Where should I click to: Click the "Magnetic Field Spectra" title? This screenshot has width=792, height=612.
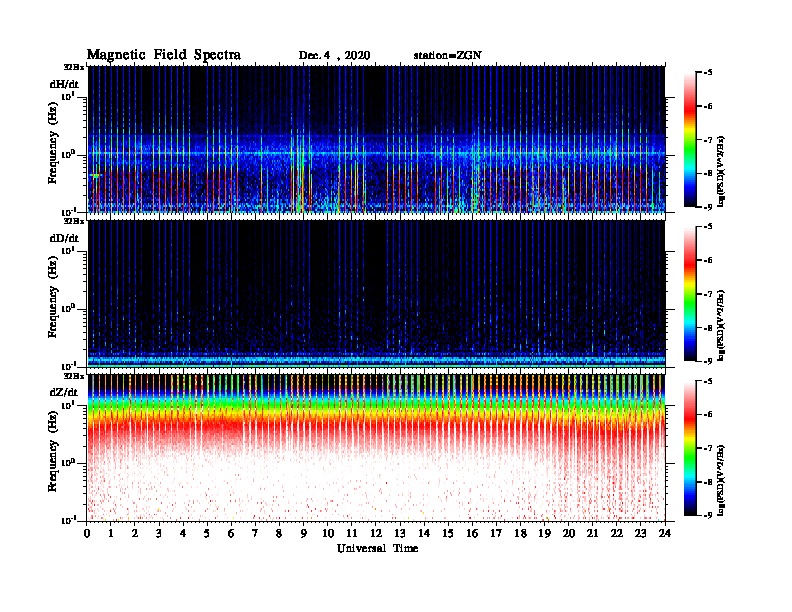(164, 55)
